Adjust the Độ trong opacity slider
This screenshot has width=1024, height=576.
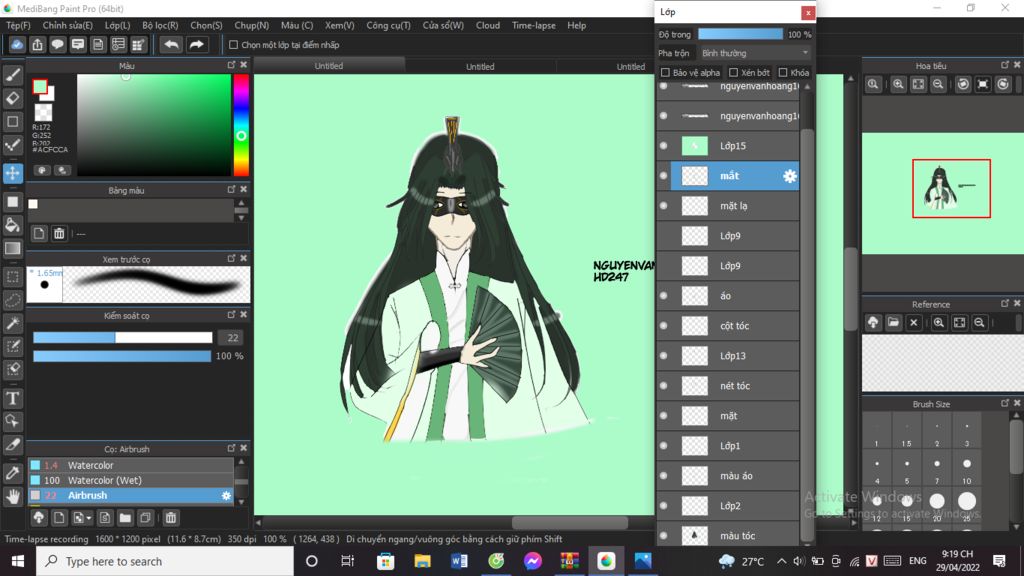coord(740,34)
